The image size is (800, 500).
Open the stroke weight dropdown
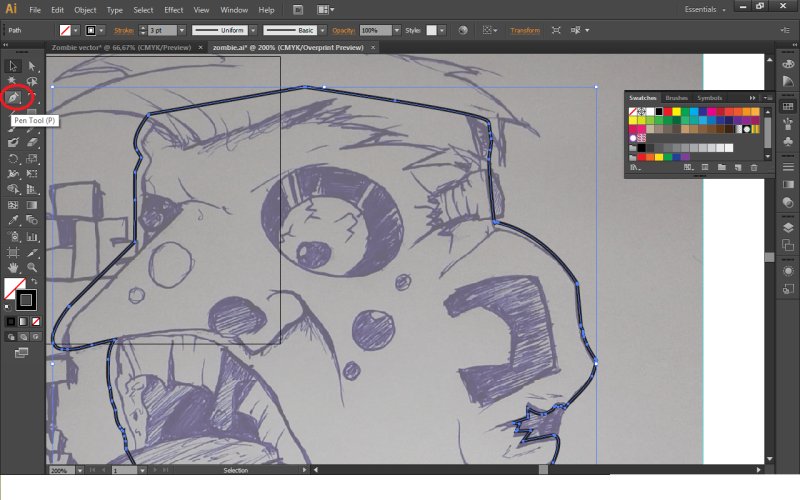[182, 31]
